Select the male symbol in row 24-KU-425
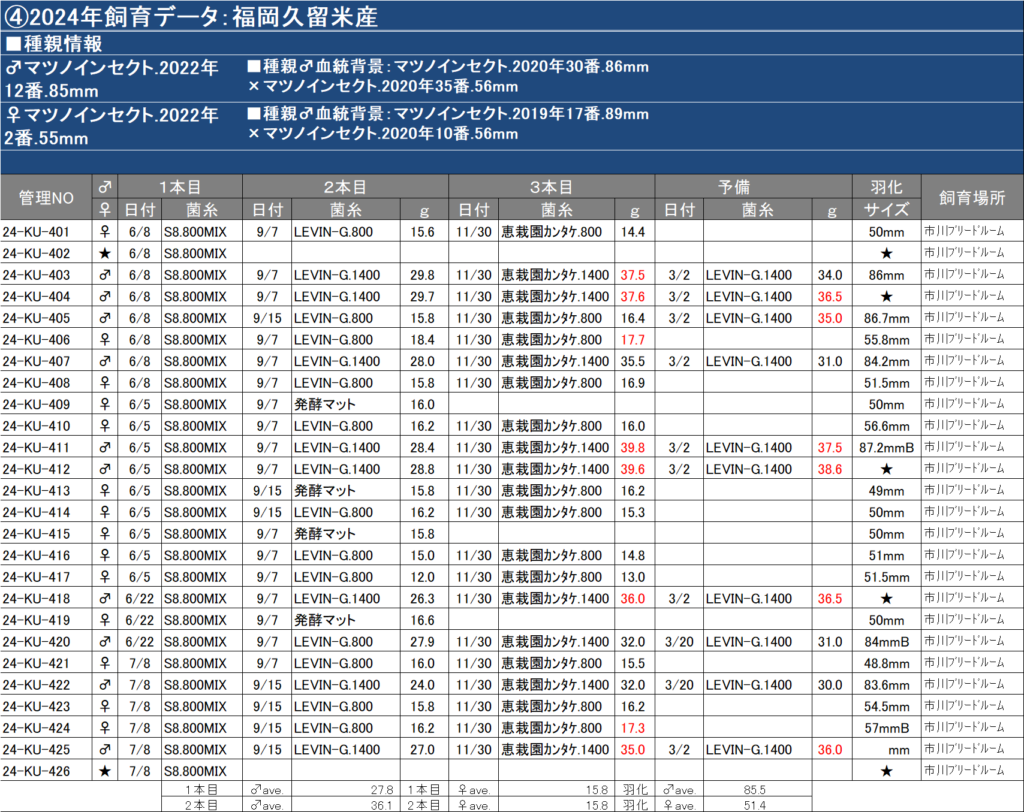1024x812 pixels. click(105, 749)
